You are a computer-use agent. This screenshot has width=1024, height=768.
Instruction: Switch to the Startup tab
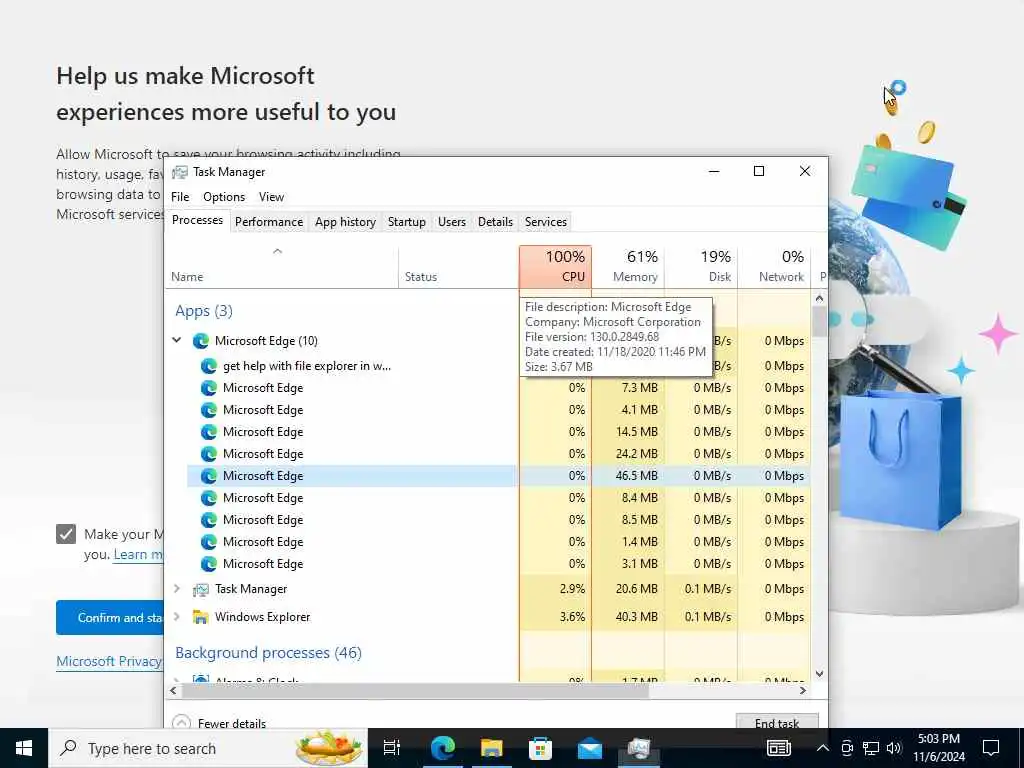(406, 222)
